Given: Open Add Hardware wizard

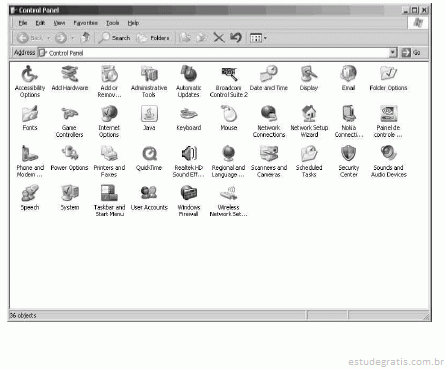Looking at the screenshot, I should [70, 78].
